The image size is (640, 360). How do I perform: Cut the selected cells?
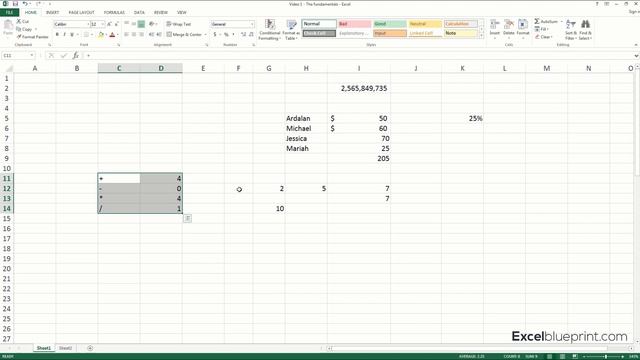click(22, 21)
